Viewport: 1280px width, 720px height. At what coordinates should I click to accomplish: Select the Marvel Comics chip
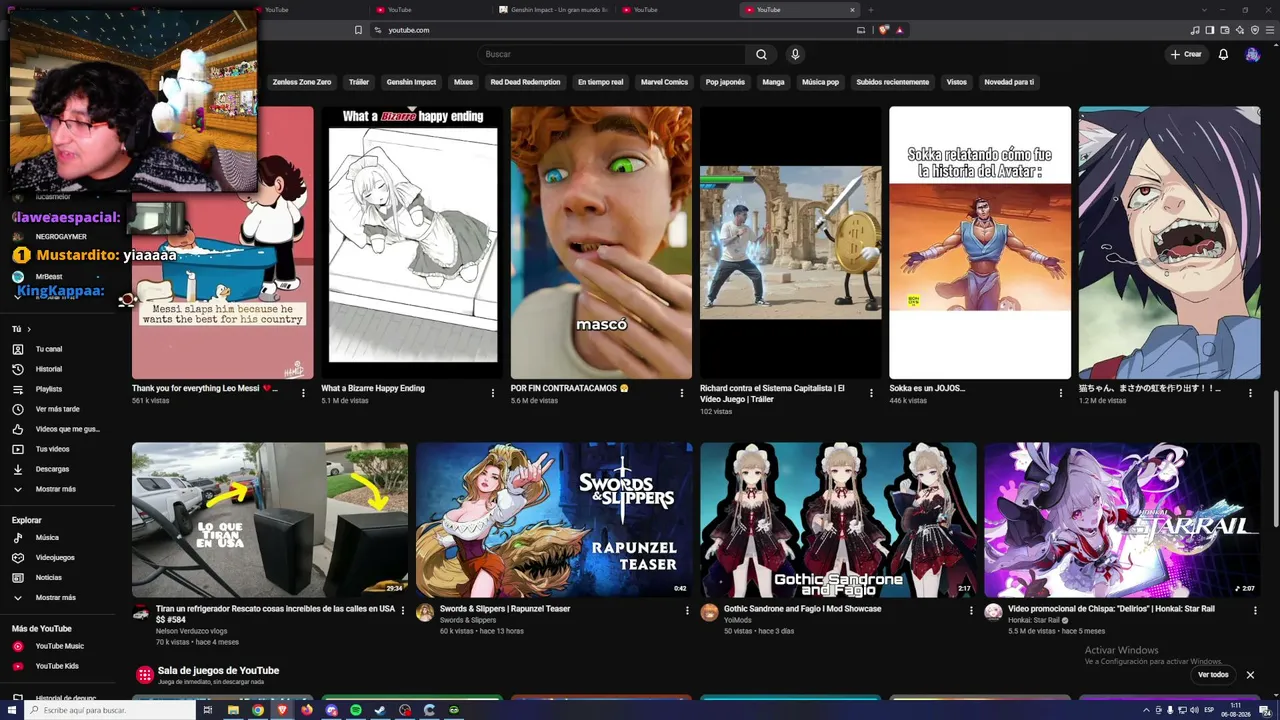tap(664, 82)
